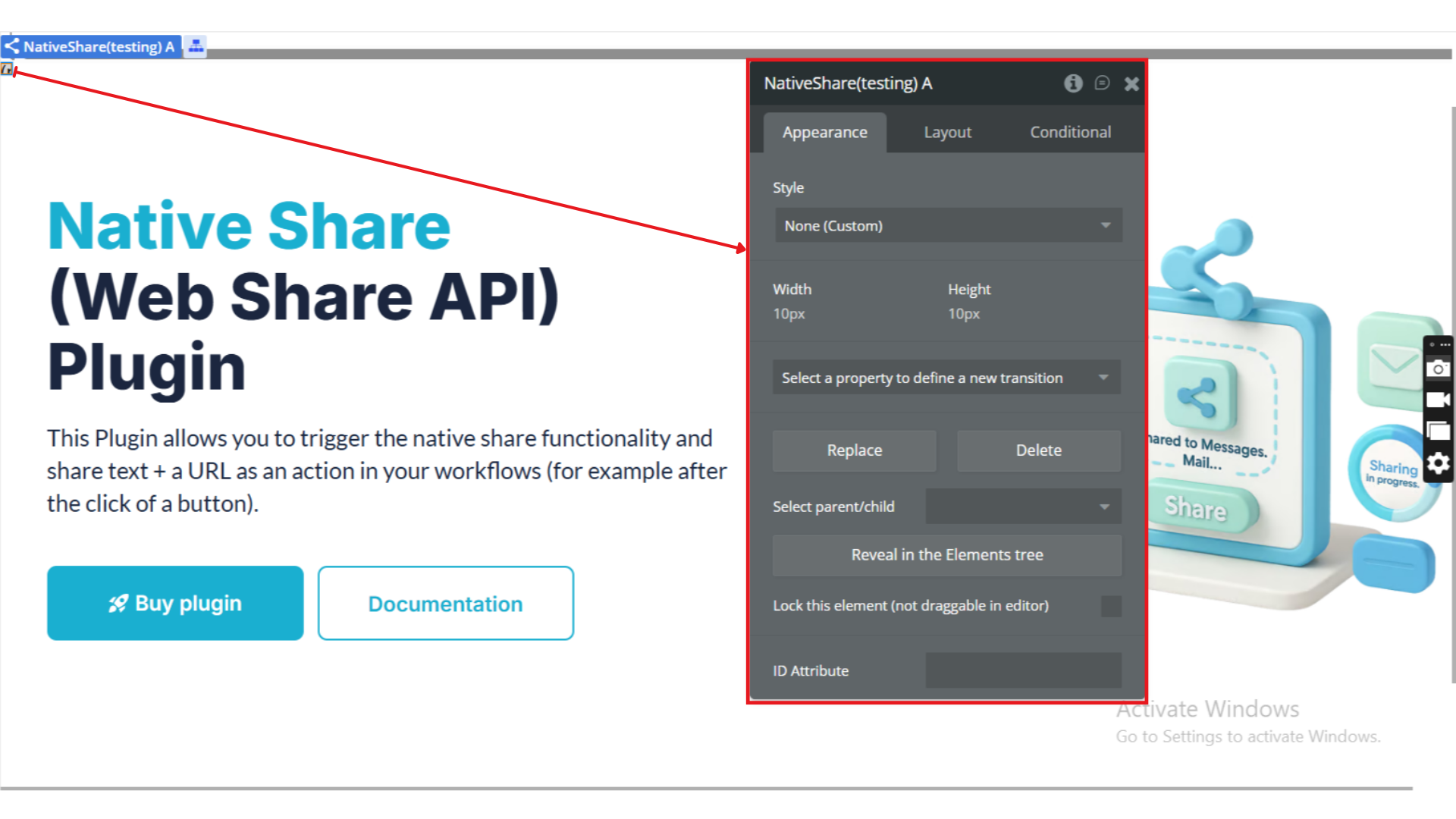This screenshot has width=1456, height=819.
Task: Close the NativeShare property editor panel
Action: click(1131, 84)
